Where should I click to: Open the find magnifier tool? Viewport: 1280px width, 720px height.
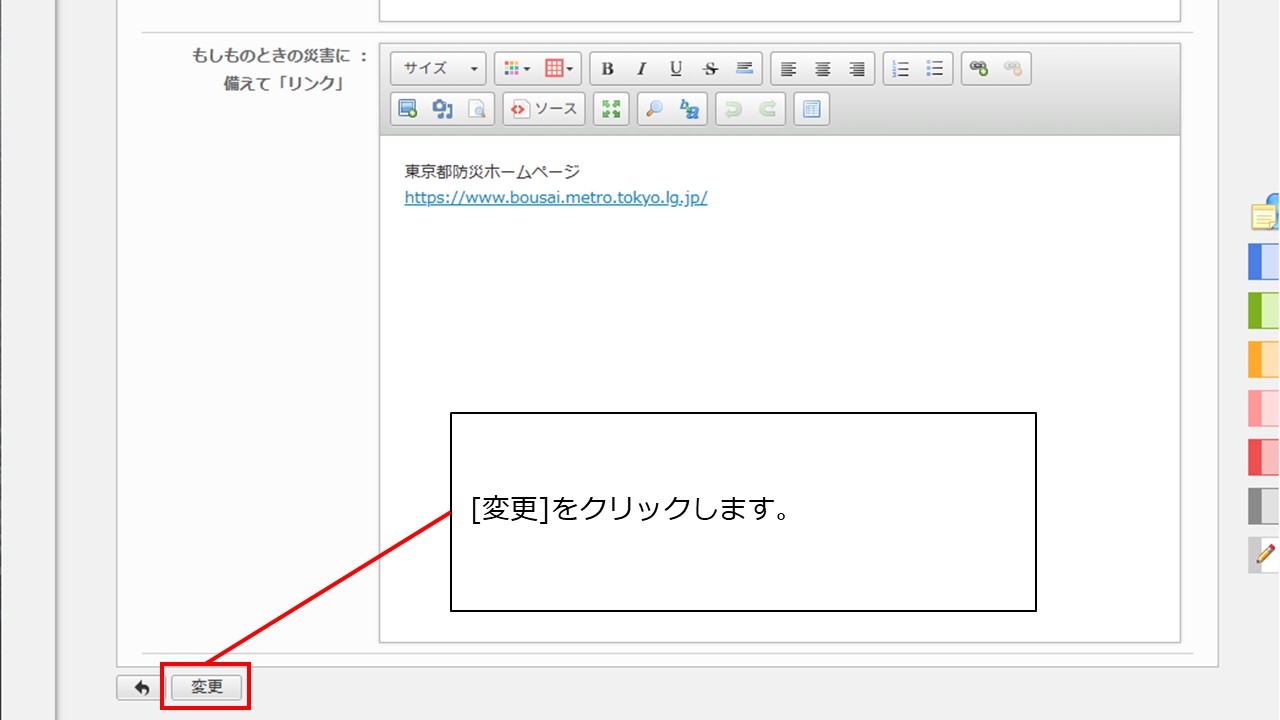pos(655,109)
